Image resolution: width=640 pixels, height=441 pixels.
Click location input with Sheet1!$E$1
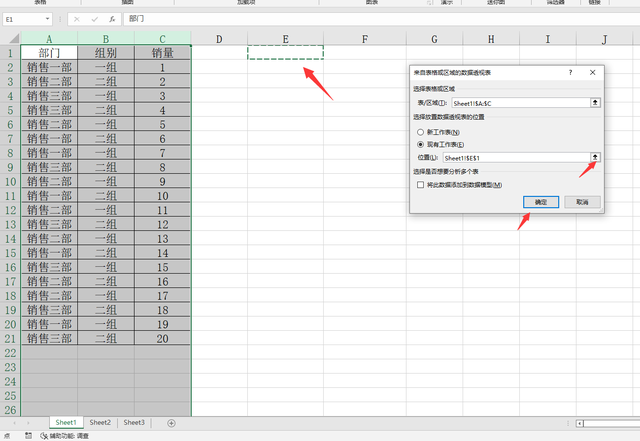[x=516, y=158]
